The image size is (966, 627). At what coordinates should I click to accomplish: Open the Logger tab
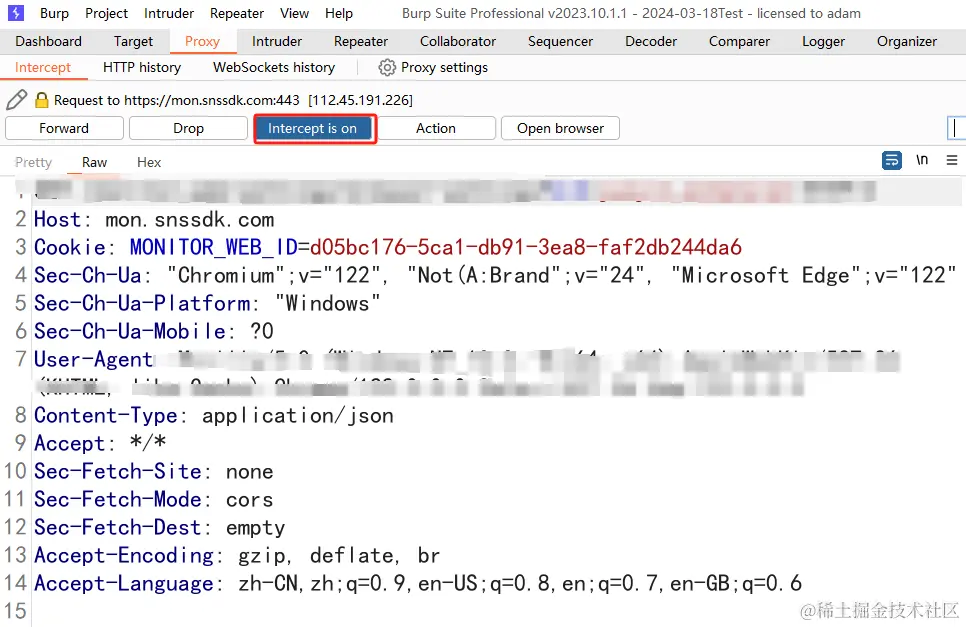pos(823,41)
